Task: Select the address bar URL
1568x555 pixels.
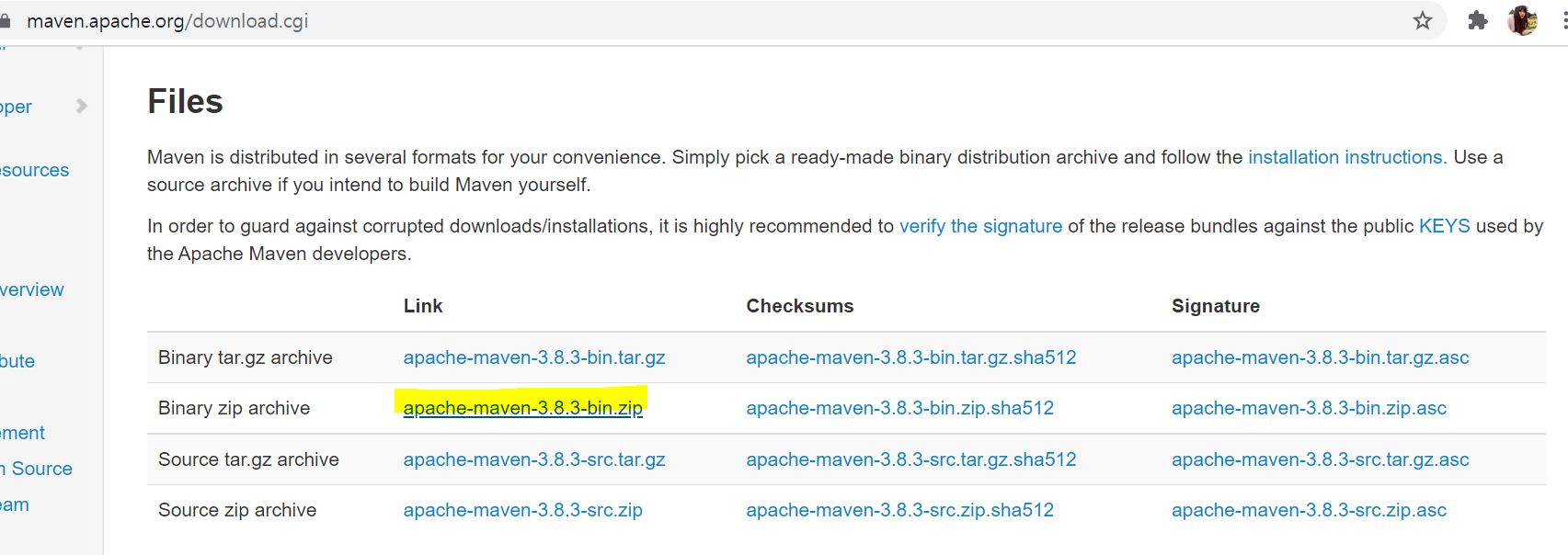Action: coord(167,21)
